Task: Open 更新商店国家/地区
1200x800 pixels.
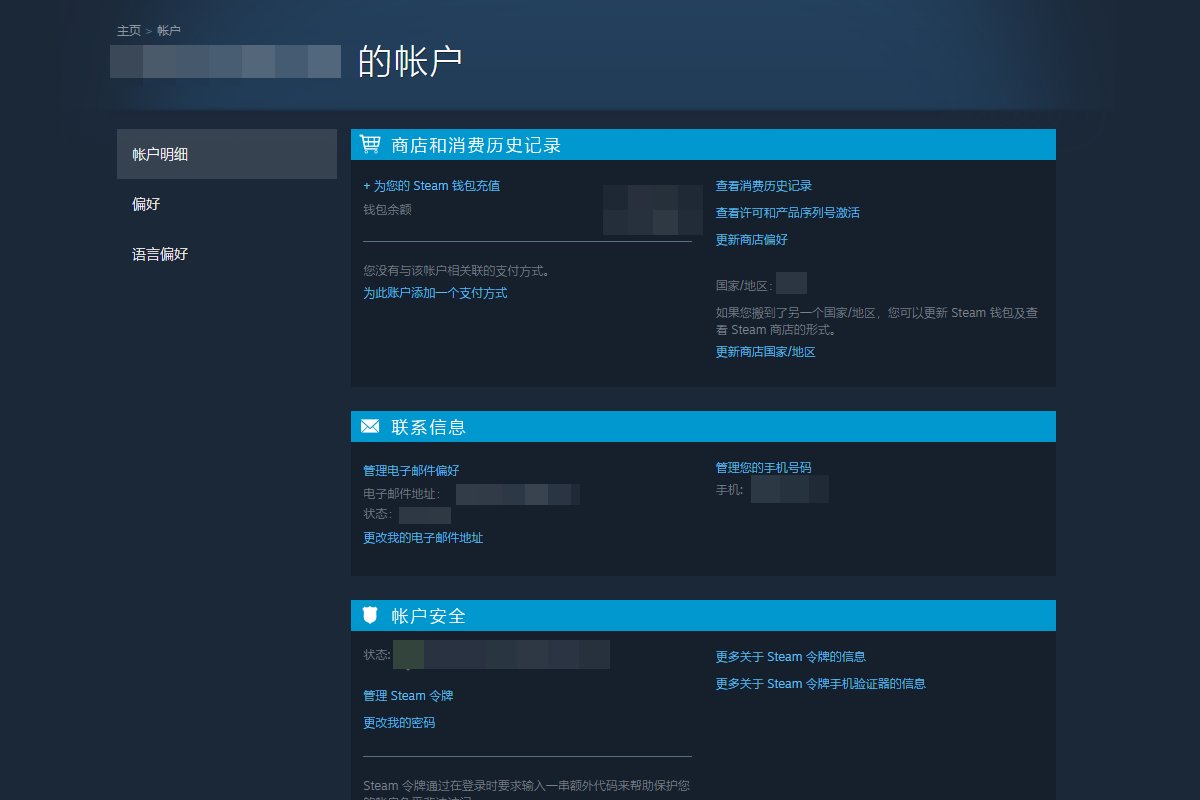Action: click(763, 351)
